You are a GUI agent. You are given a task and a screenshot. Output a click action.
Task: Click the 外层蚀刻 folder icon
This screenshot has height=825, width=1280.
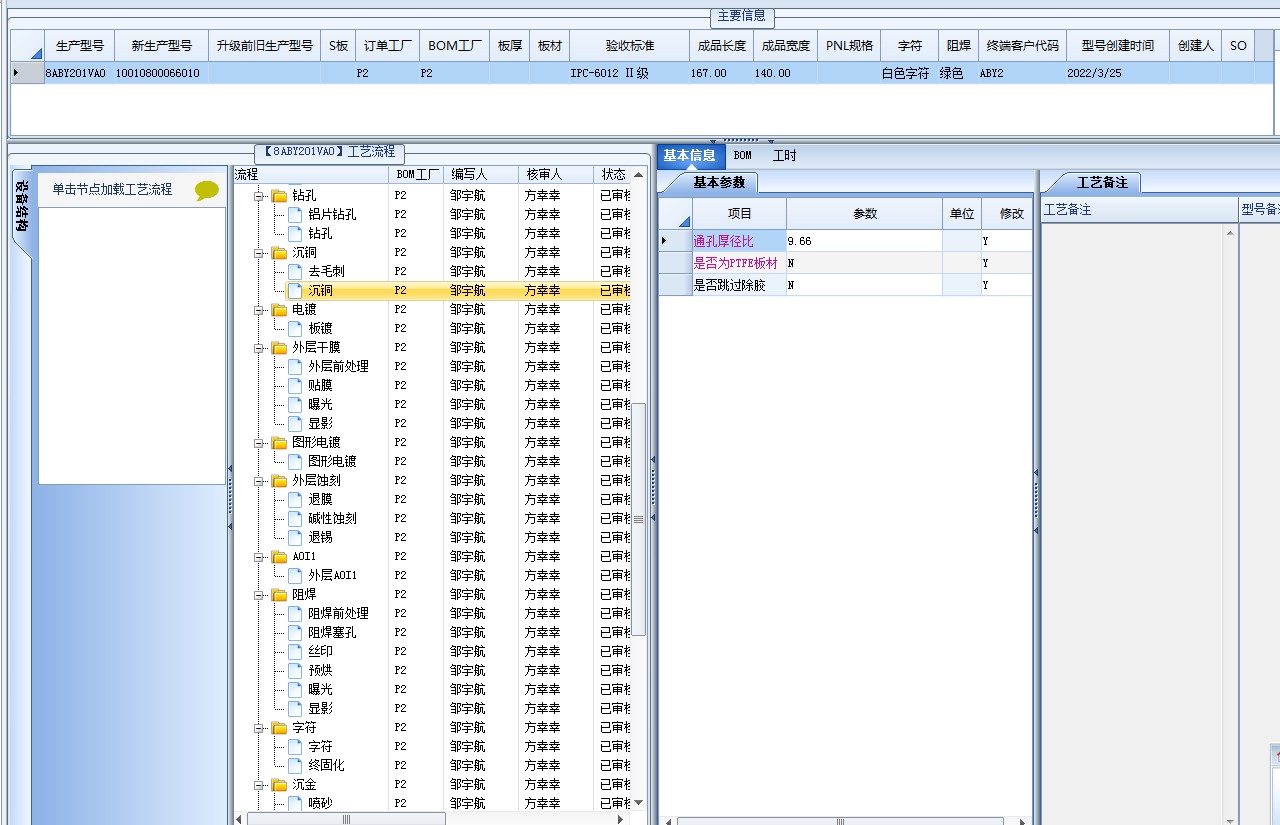point(279,480)
